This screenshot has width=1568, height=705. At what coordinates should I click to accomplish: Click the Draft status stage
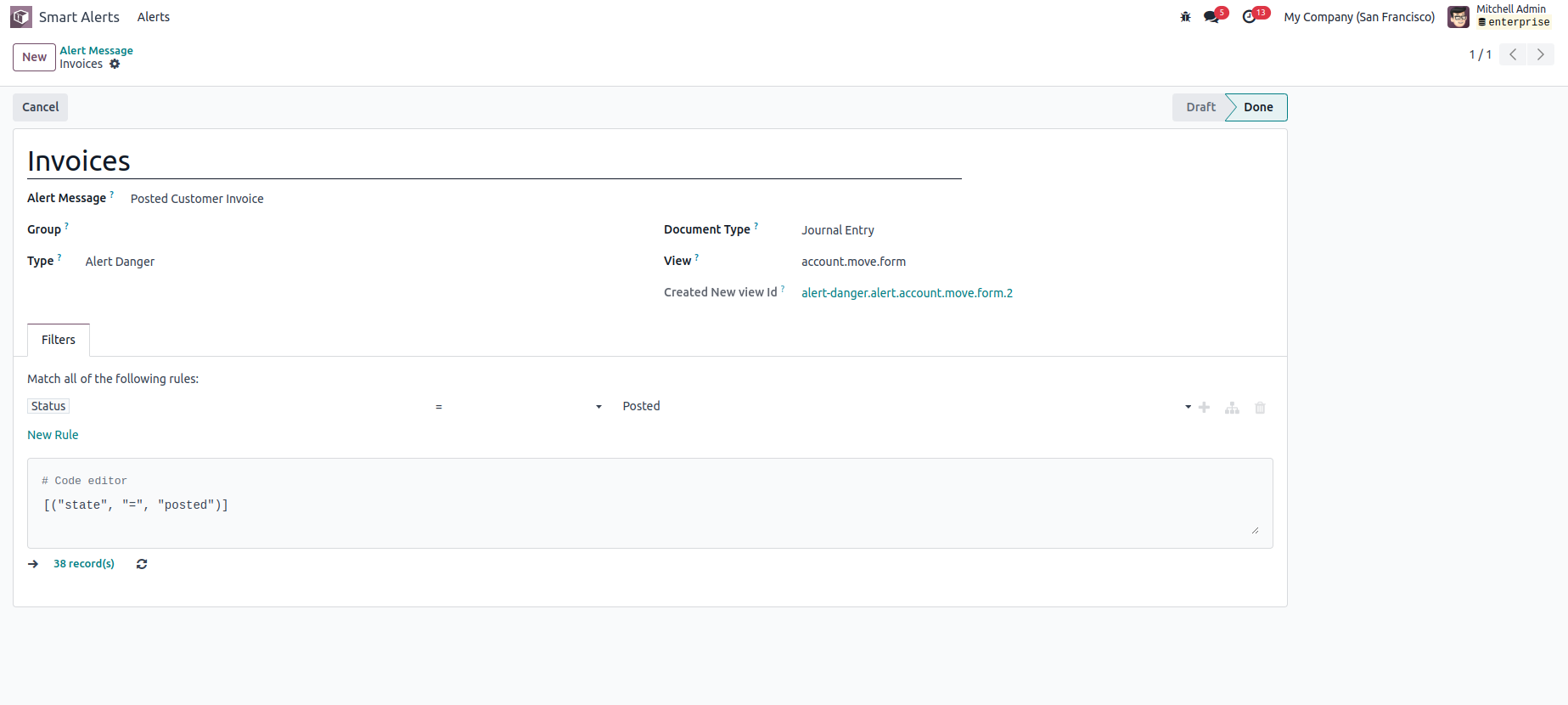(x=1200, y=107)
